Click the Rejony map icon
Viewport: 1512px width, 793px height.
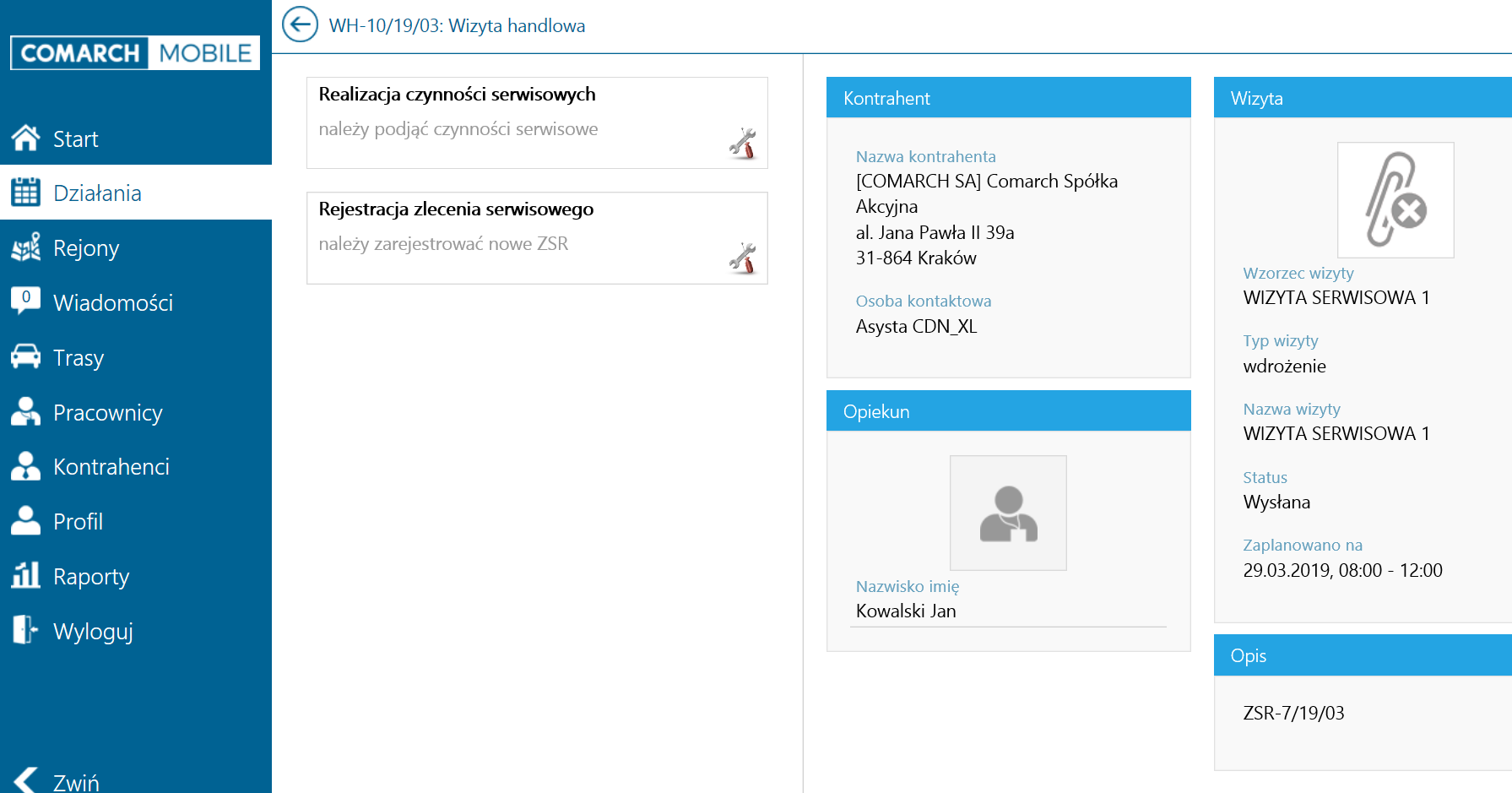(26, 247)
